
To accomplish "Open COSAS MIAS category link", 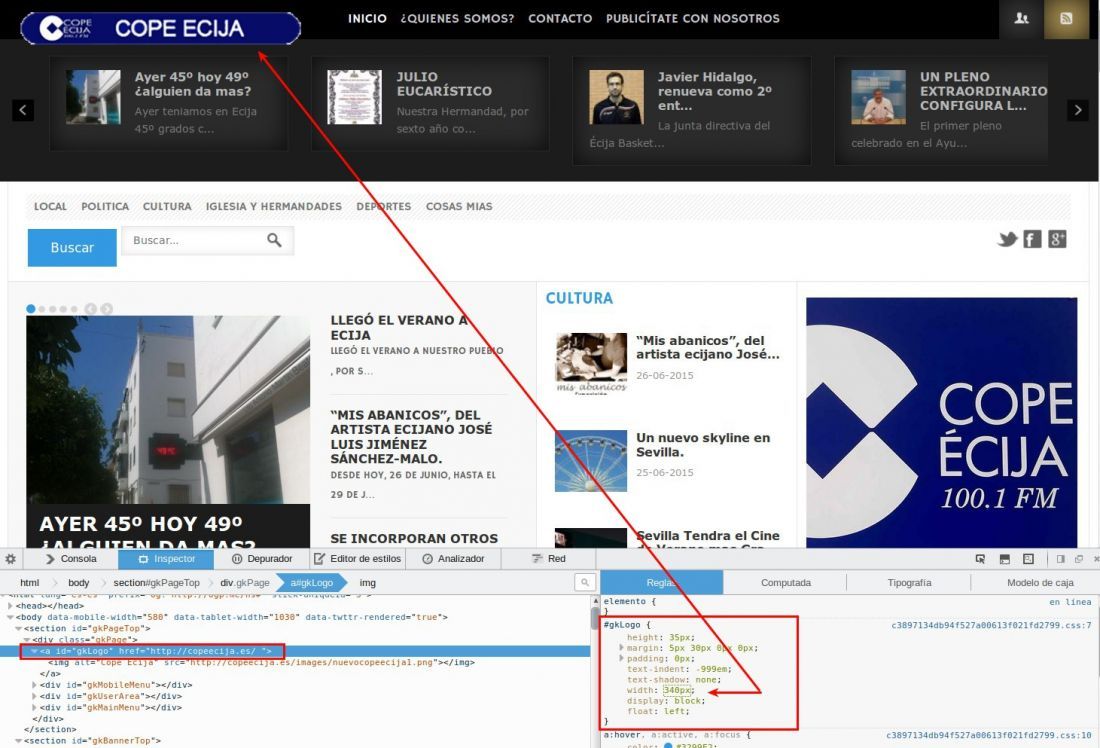I will pos(459,206).
